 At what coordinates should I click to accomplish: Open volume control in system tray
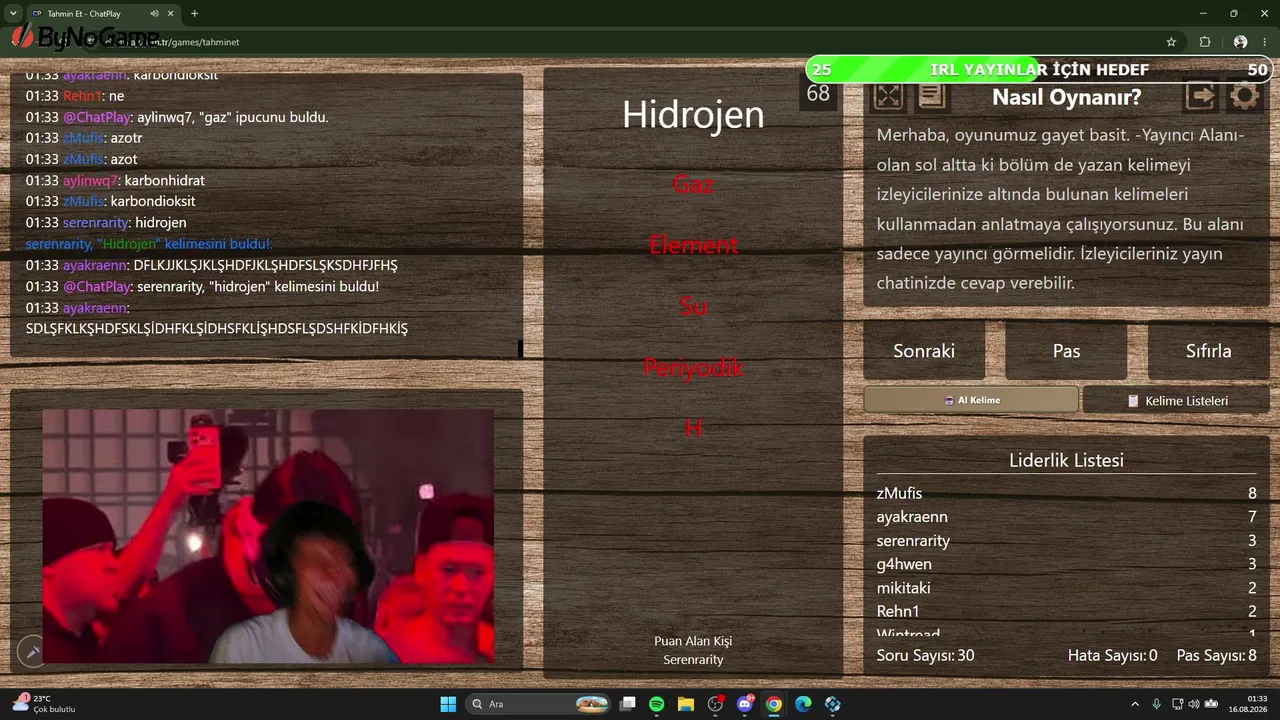(x=1193, y=704)
